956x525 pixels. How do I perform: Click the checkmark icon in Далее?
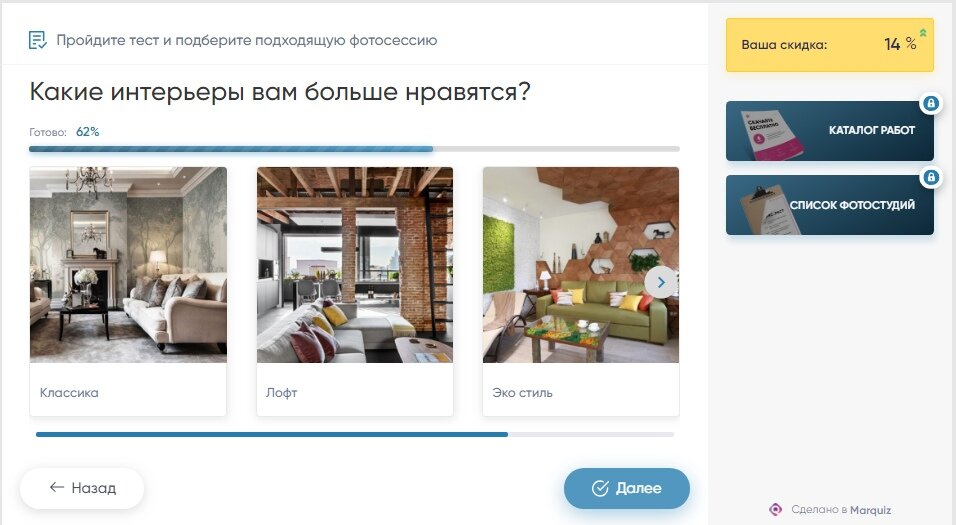[x=601, y=488]
